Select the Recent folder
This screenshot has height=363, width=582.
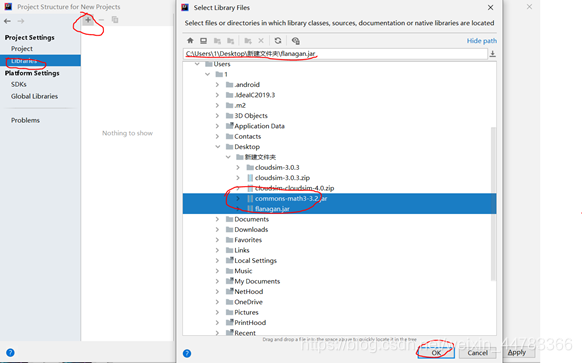[245, 333]
